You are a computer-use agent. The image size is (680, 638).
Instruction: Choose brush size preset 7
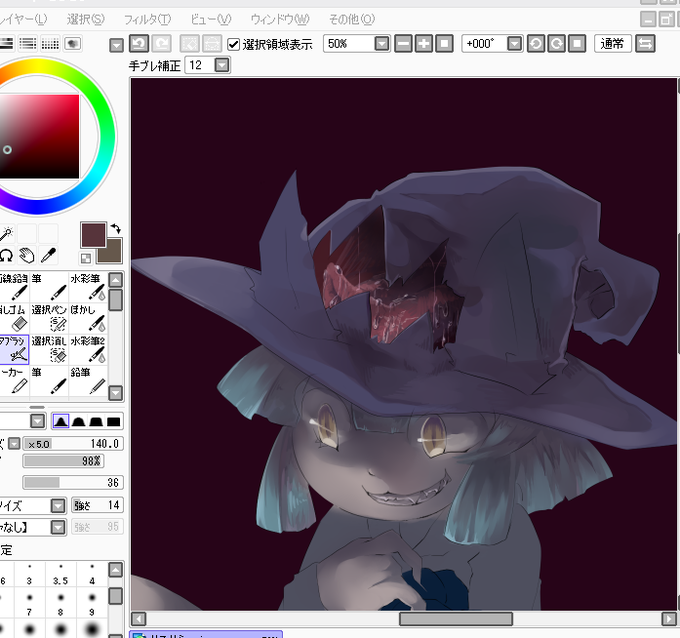(29, 605)
